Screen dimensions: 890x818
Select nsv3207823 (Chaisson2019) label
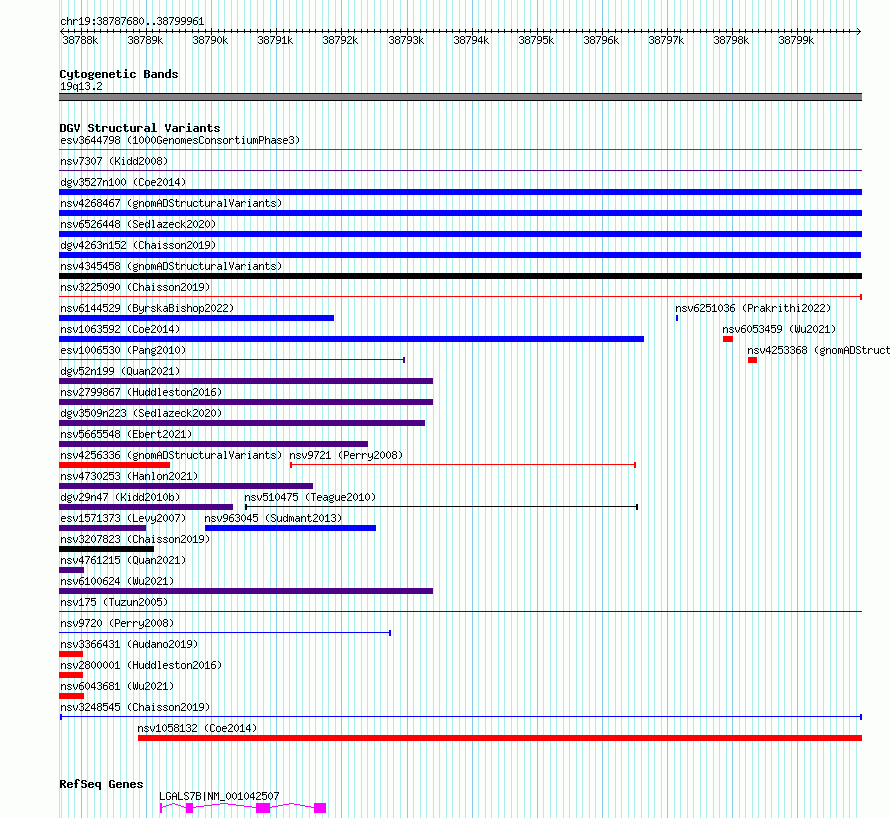135,539
